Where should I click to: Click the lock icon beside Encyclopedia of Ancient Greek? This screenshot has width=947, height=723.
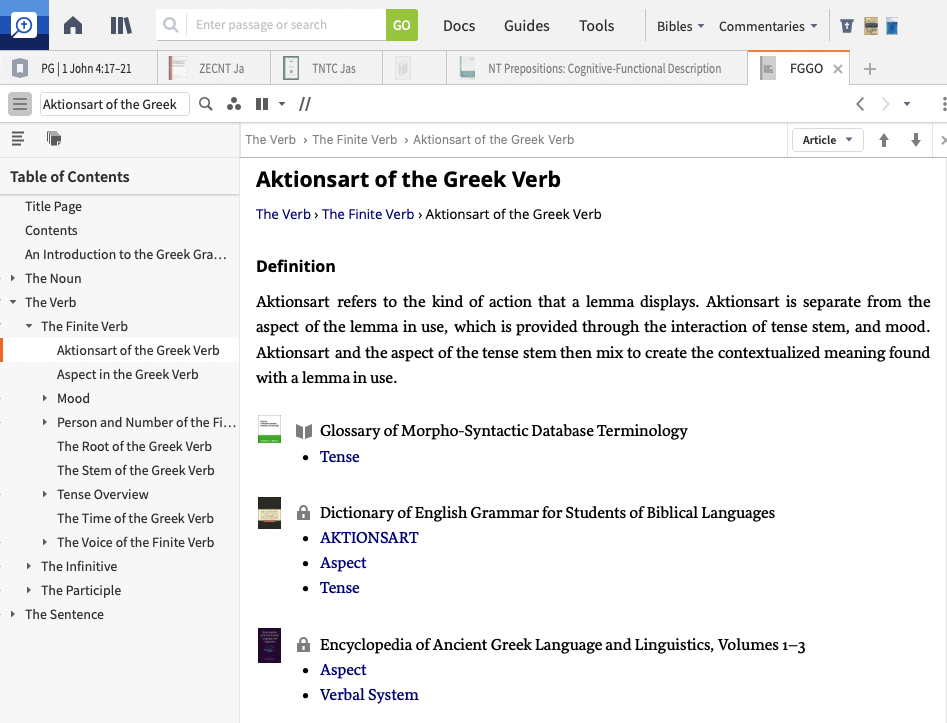click(303, 645)
